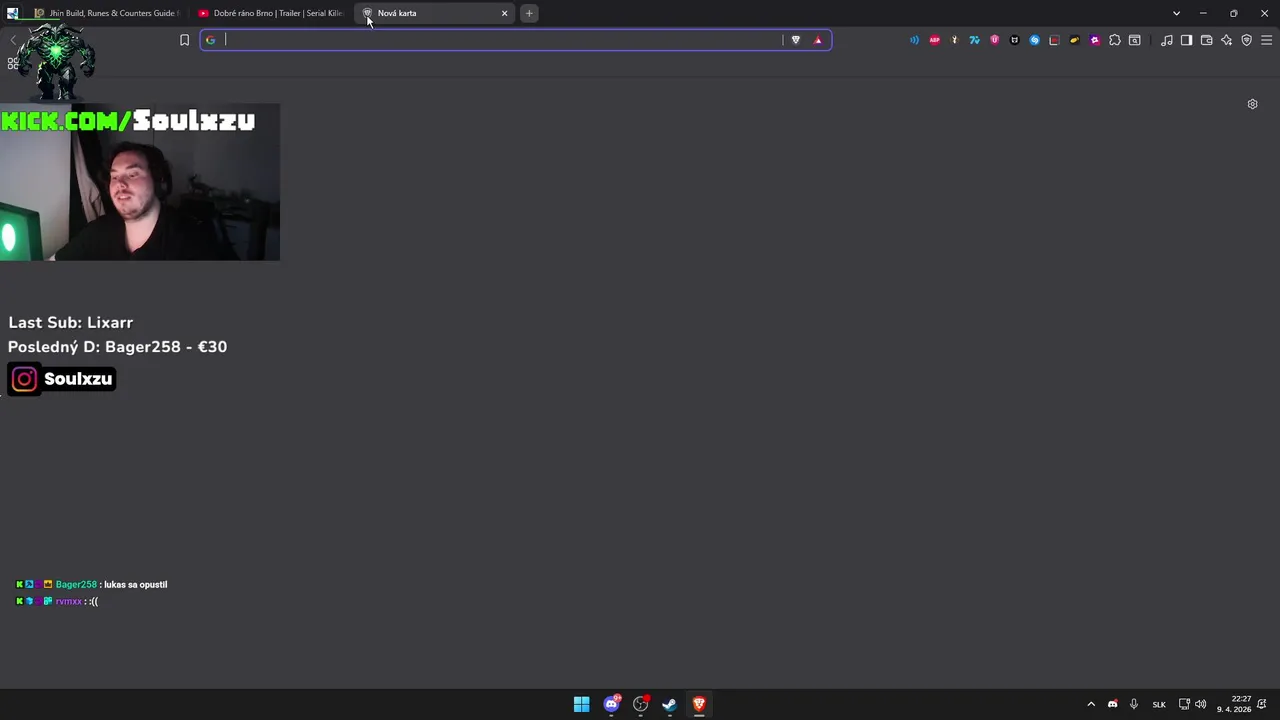Open the notification center bell icon
The image size is (1280, 720).
click(x=1262, y=704)
